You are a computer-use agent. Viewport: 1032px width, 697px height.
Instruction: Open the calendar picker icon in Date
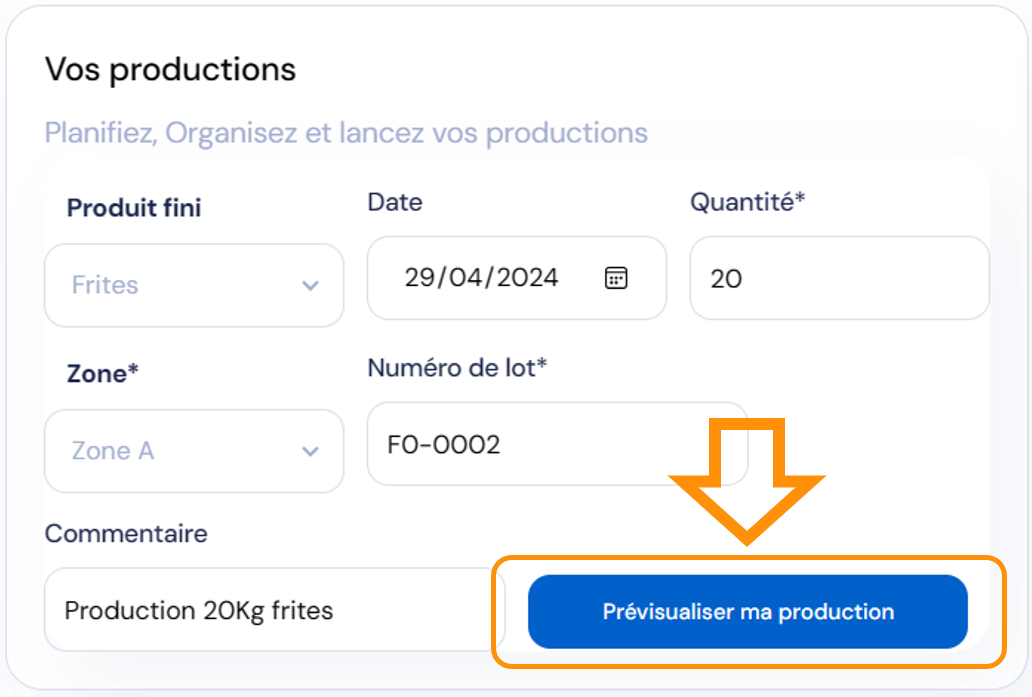616,278
